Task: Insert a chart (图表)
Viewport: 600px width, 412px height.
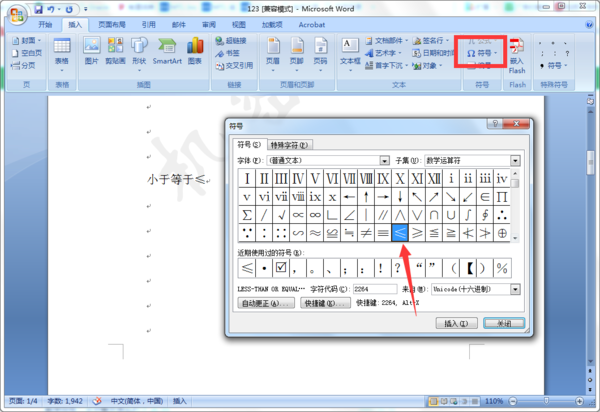Action: (195, 51)
